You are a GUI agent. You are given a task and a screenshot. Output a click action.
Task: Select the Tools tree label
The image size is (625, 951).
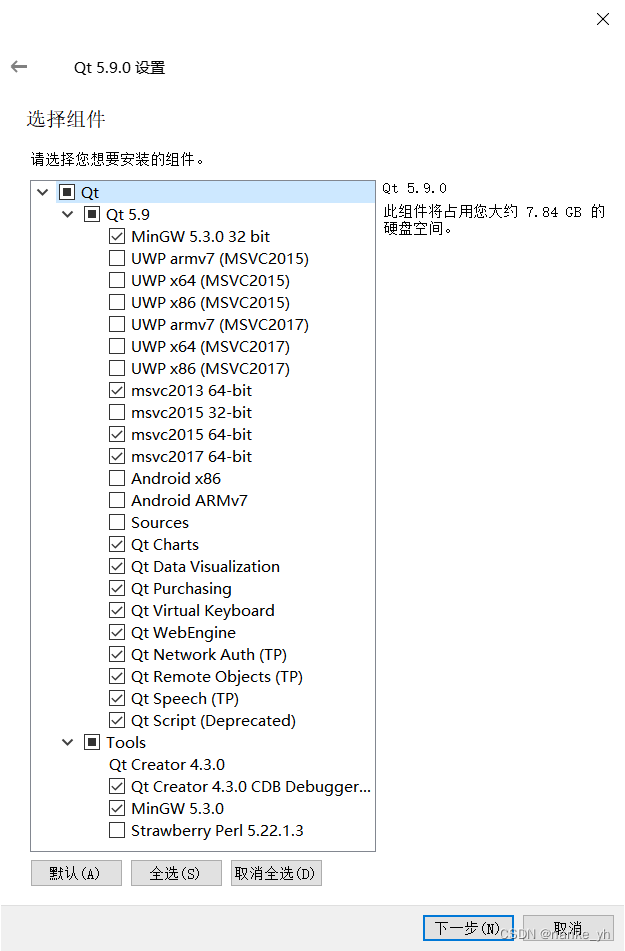coord(126,742)
